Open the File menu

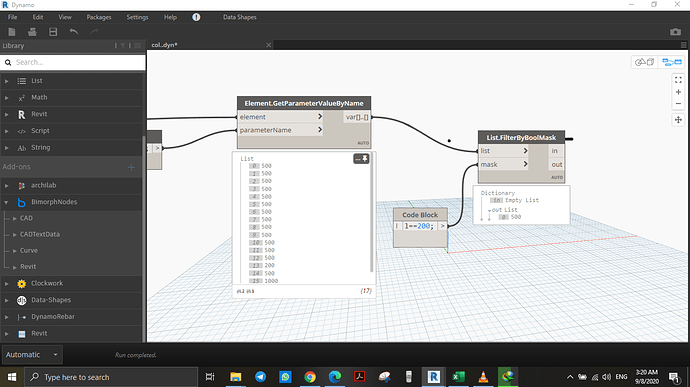click(x=12, y=17)
